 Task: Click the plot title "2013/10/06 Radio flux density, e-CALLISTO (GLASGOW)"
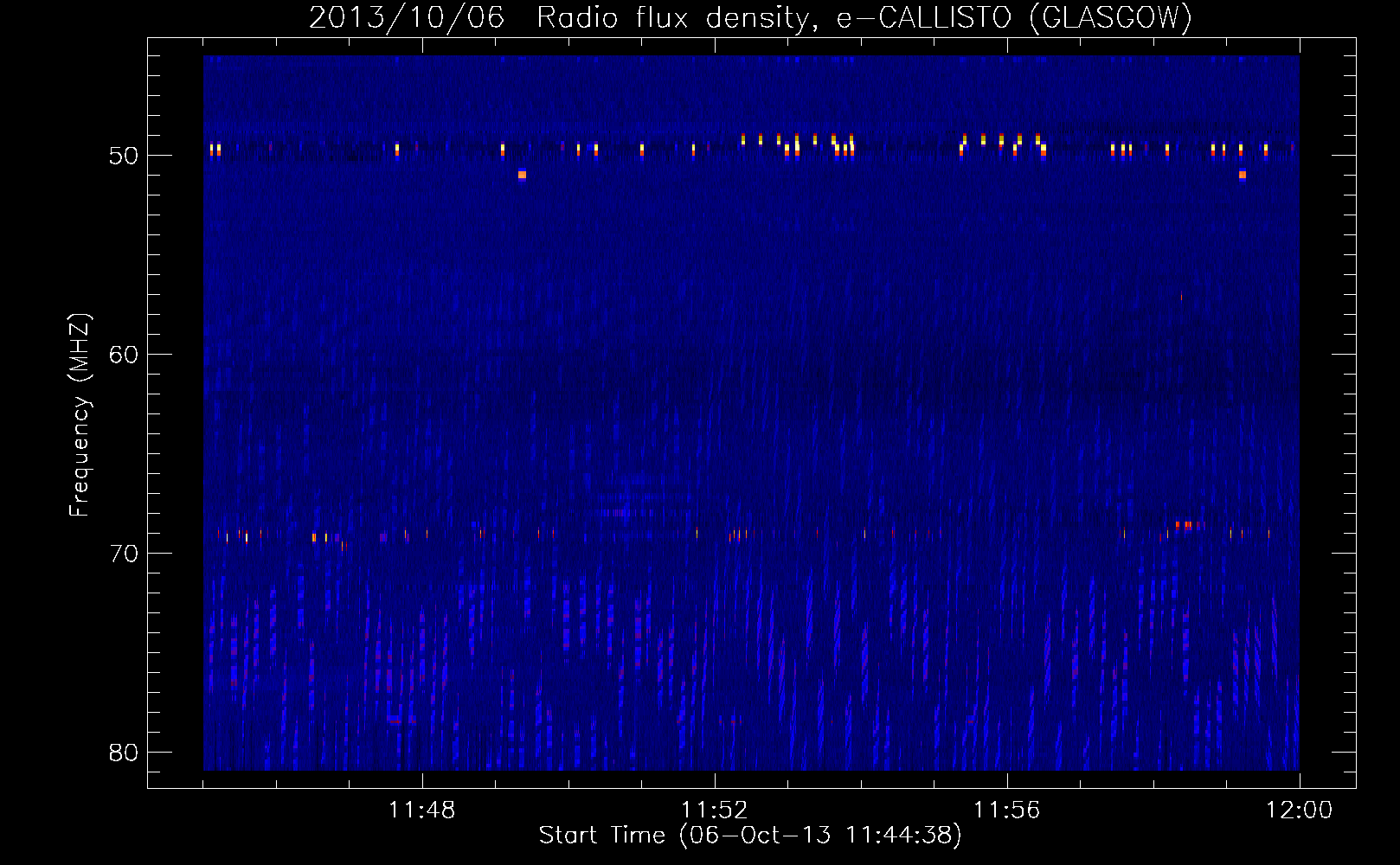[x=750, y=17]
